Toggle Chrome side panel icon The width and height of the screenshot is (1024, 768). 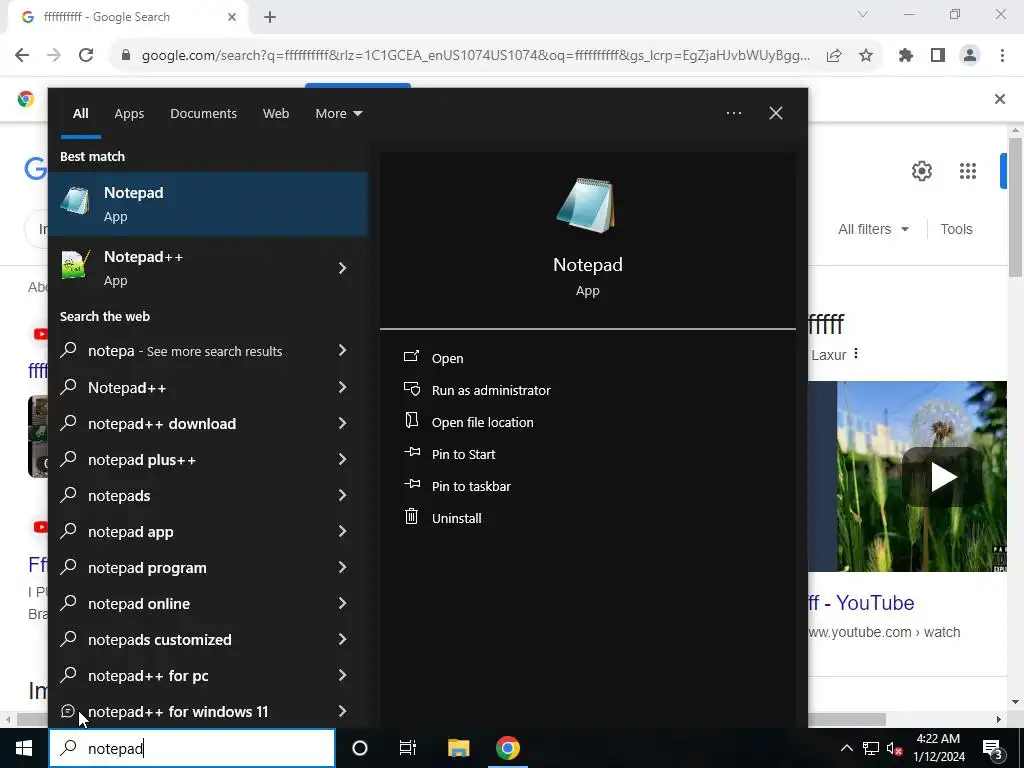point(938,56)
